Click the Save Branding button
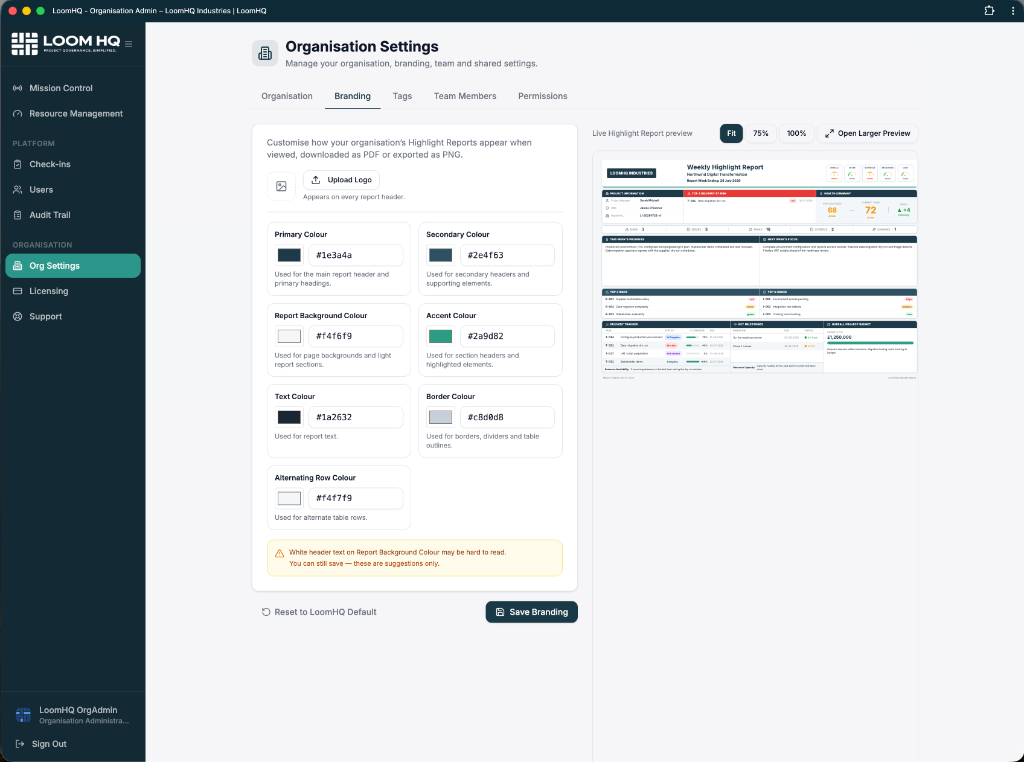Viewport: 1024px width, 762px height. point(532,612)
